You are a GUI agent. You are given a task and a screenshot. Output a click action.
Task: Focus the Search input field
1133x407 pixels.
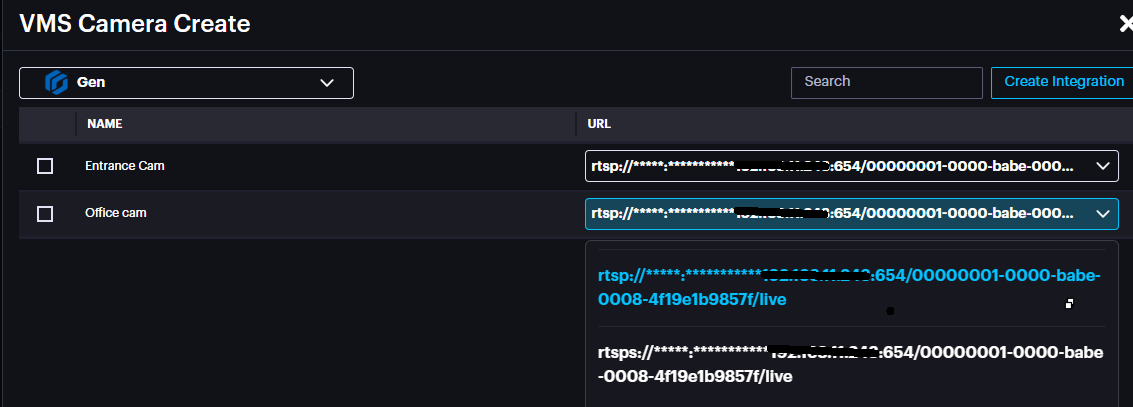pos(886,82)
